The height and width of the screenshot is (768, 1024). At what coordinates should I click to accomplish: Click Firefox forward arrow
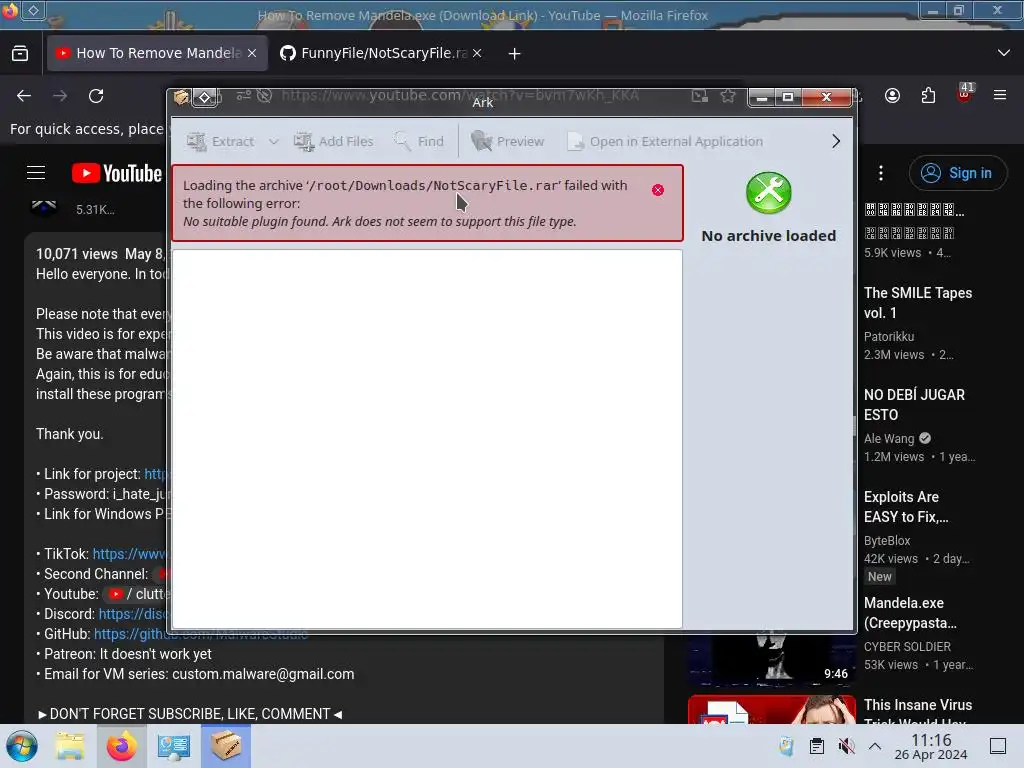[x=60, y=96]
